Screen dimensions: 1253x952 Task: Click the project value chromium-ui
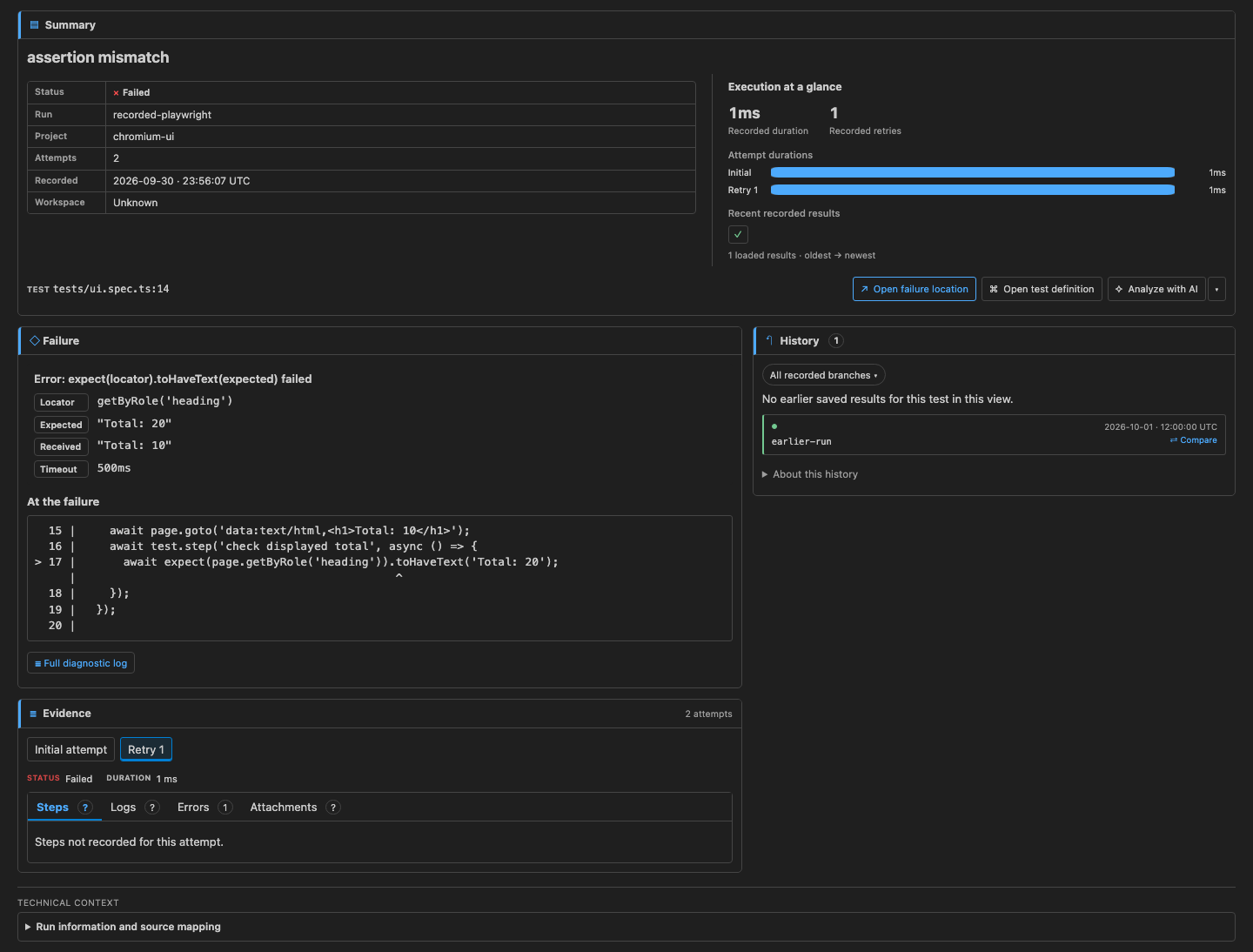tap(144, 137)
